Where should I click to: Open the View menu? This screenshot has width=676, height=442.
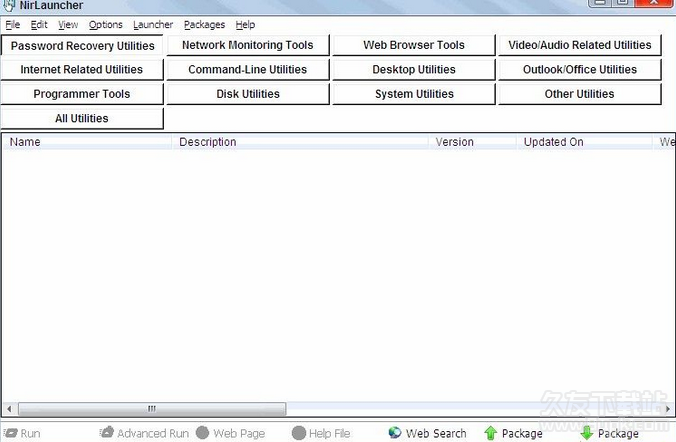pos(68,25)
